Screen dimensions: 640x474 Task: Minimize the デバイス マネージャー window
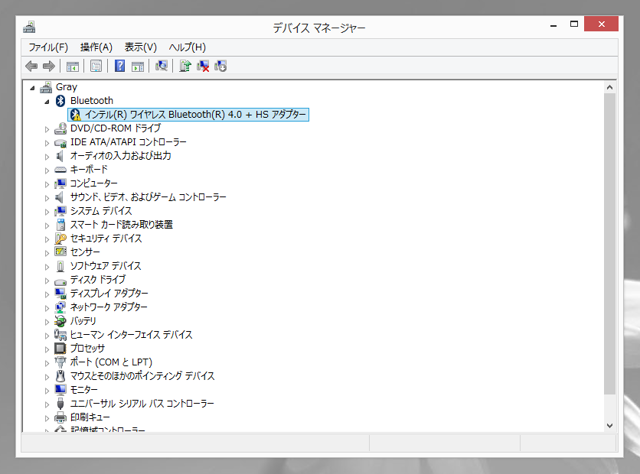pos(553,25)
